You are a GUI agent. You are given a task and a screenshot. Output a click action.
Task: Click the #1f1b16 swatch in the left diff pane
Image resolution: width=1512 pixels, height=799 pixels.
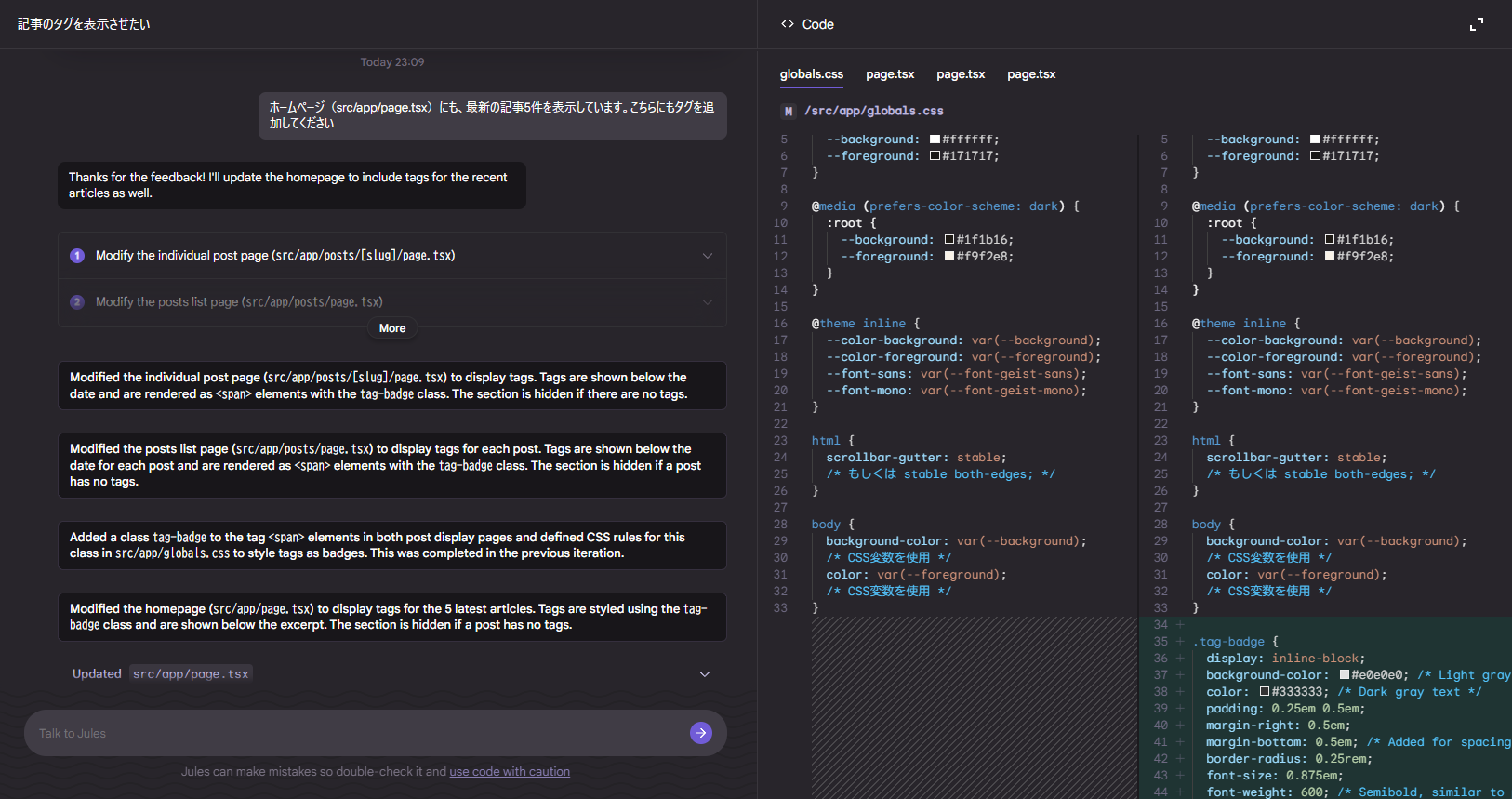click(949, 240)
